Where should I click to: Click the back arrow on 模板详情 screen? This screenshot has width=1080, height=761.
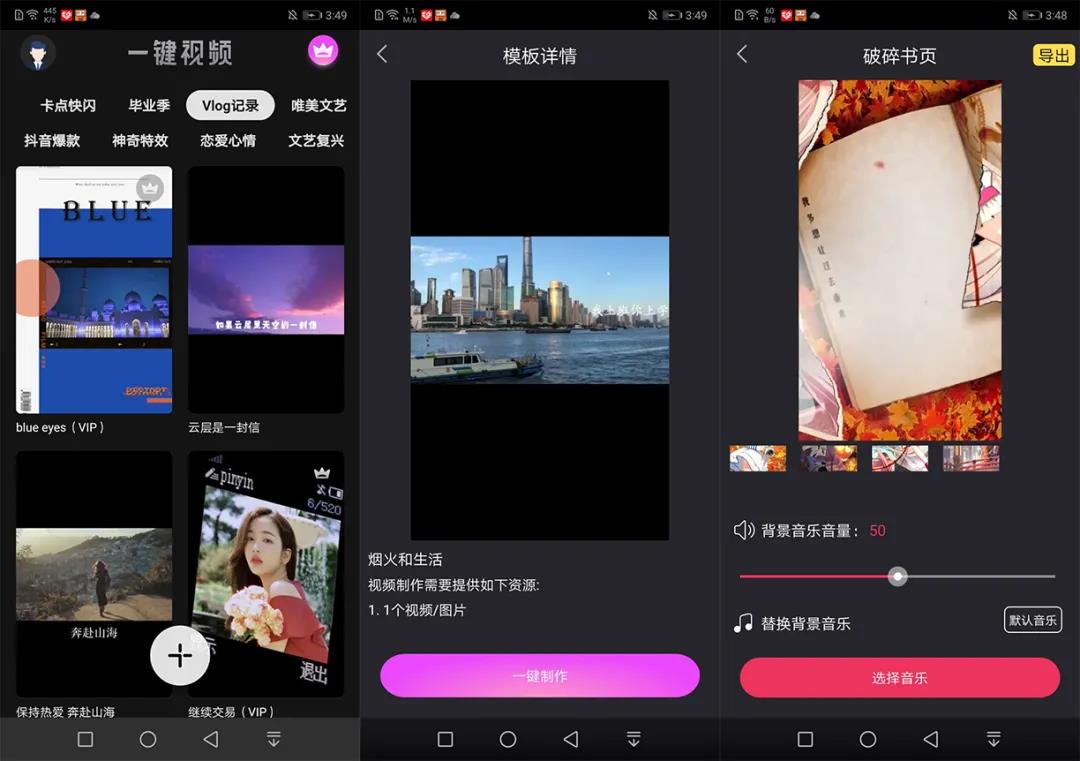pos(383,55)
